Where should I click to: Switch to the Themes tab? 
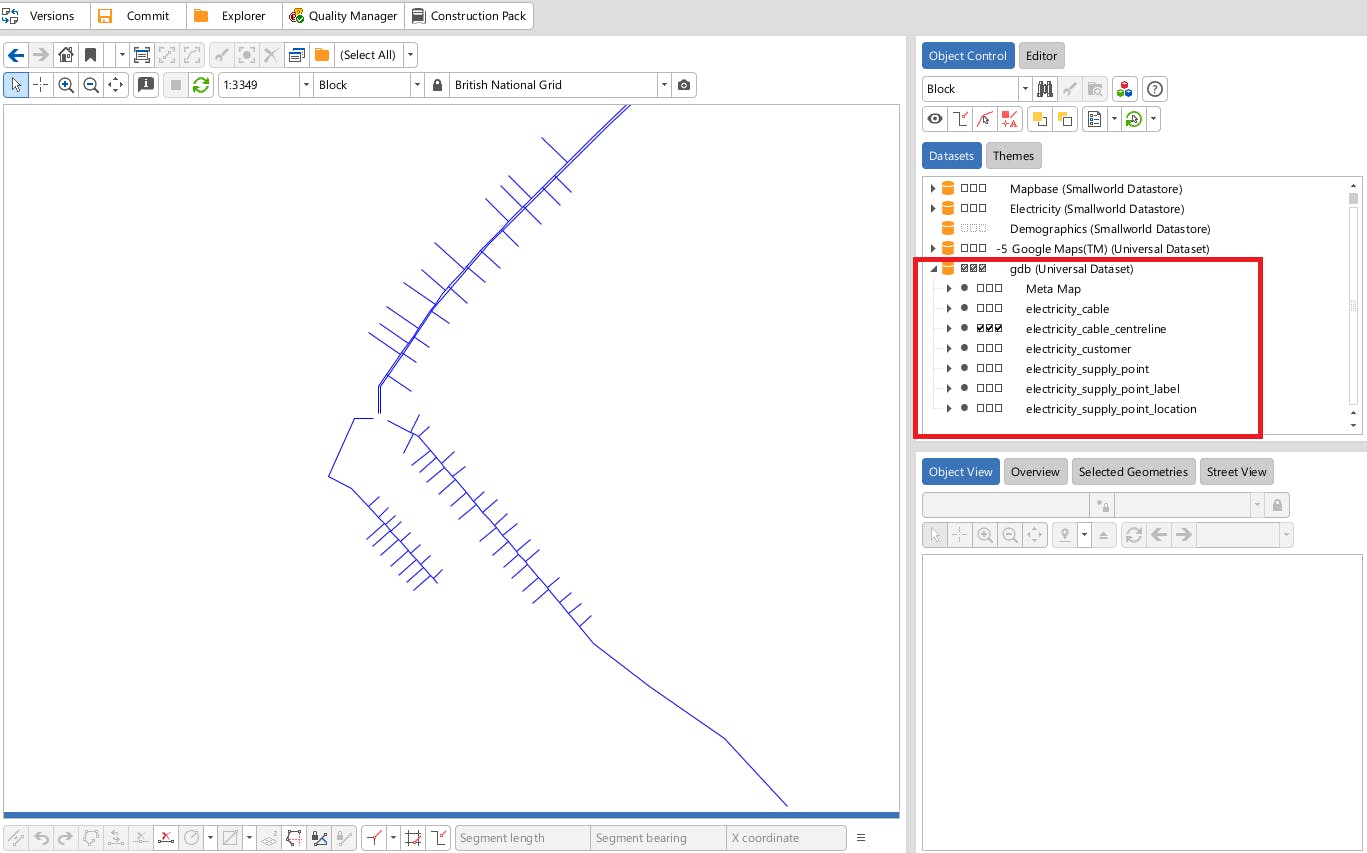pos(1013,156)
